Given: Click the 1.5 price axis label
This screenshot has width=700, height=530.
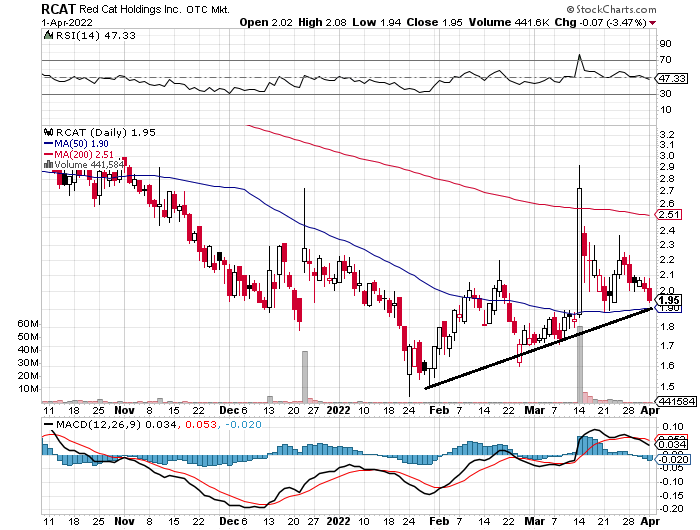Looking at the screenshot, I should pyautogui.click(x=667, y=387).
